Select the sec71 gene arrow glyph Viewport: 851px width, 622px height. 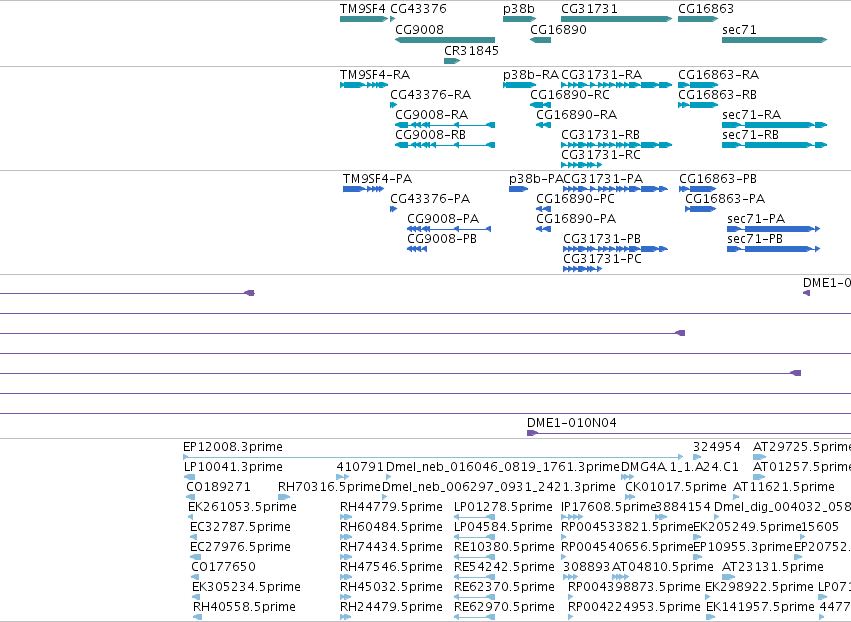[774, 40]
